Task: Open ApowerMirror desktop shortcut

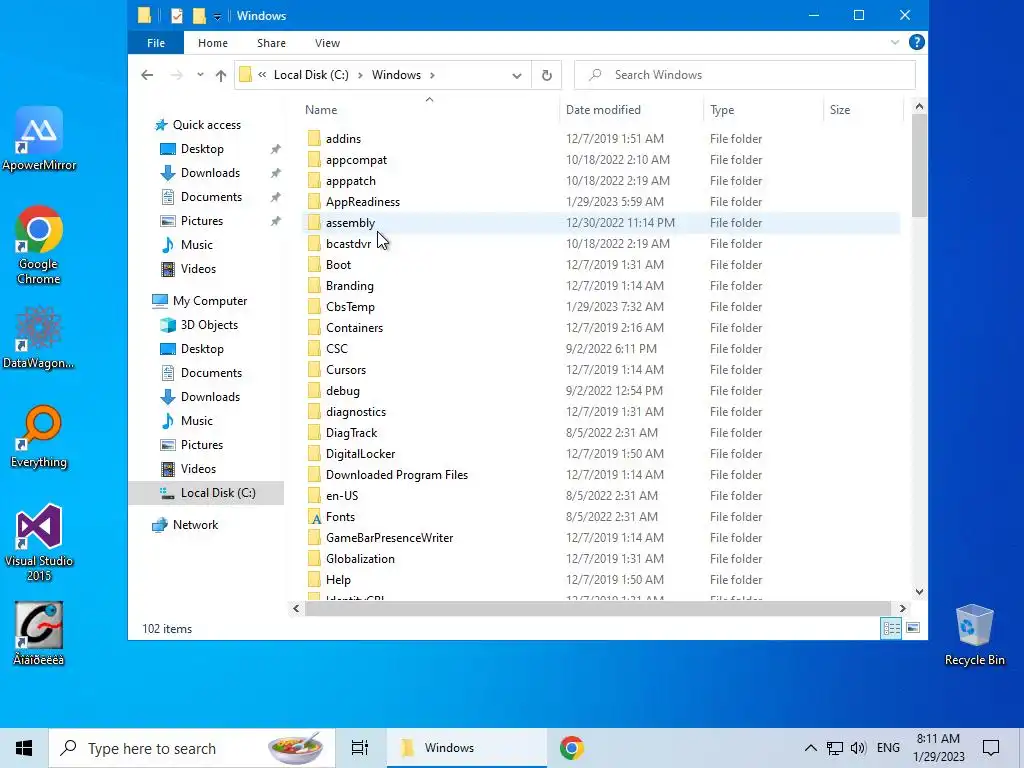Action: pyautogui.click(x=39, y=139)
